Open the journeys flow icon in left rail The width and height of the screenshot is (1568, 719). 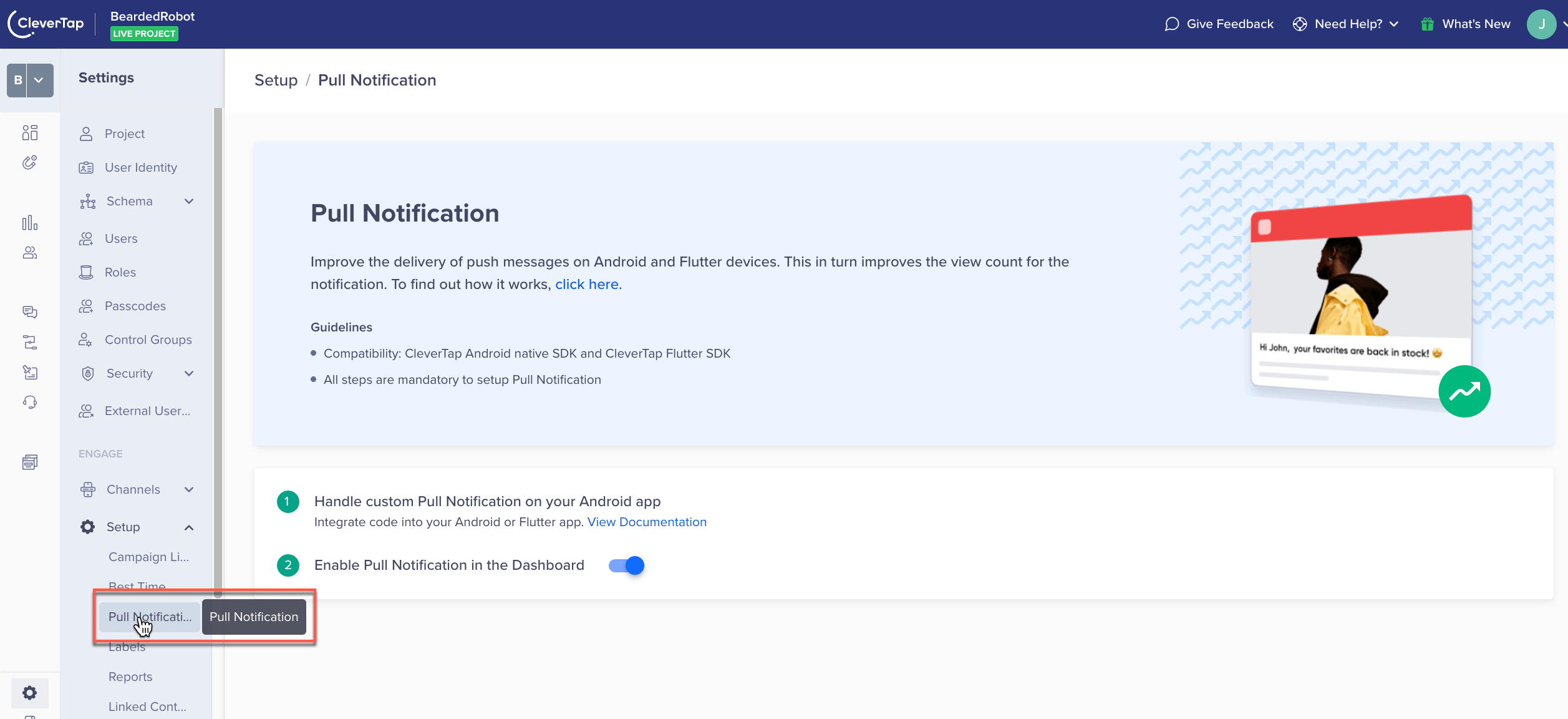[29, 342]
